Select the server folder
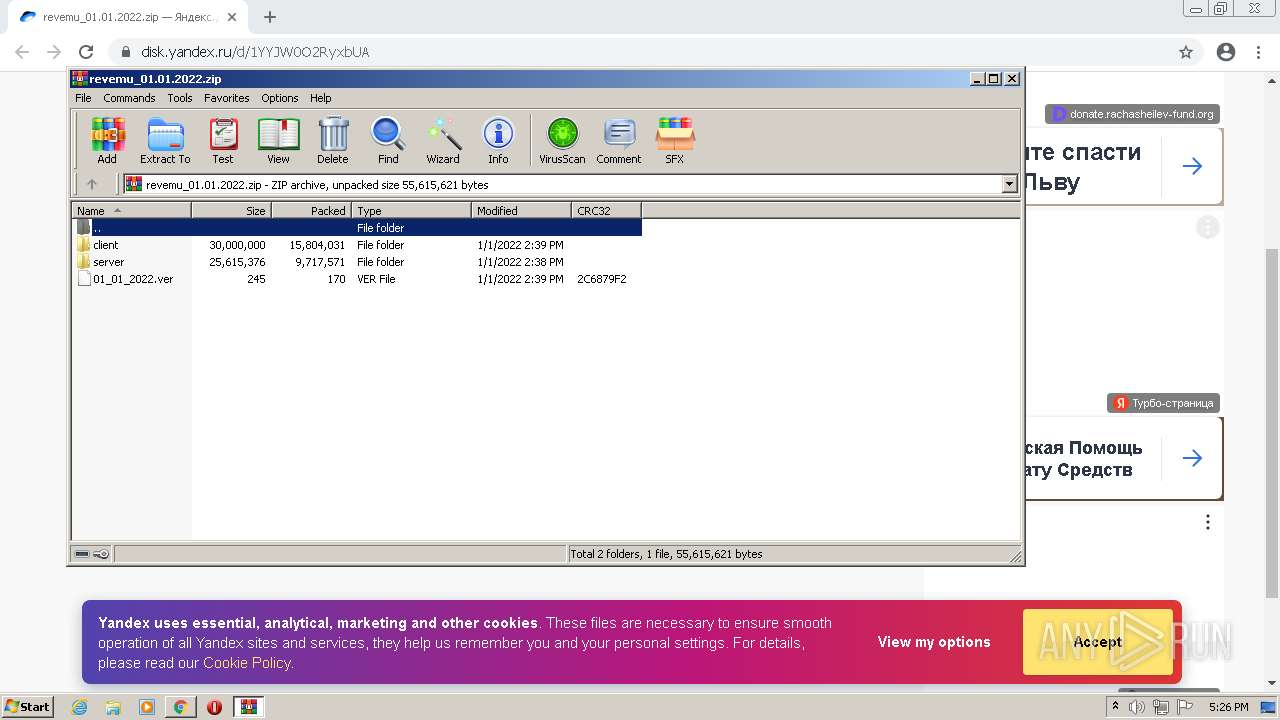Image resolution: width=1280 pixels, height=720 pixels. coord(108,262)
